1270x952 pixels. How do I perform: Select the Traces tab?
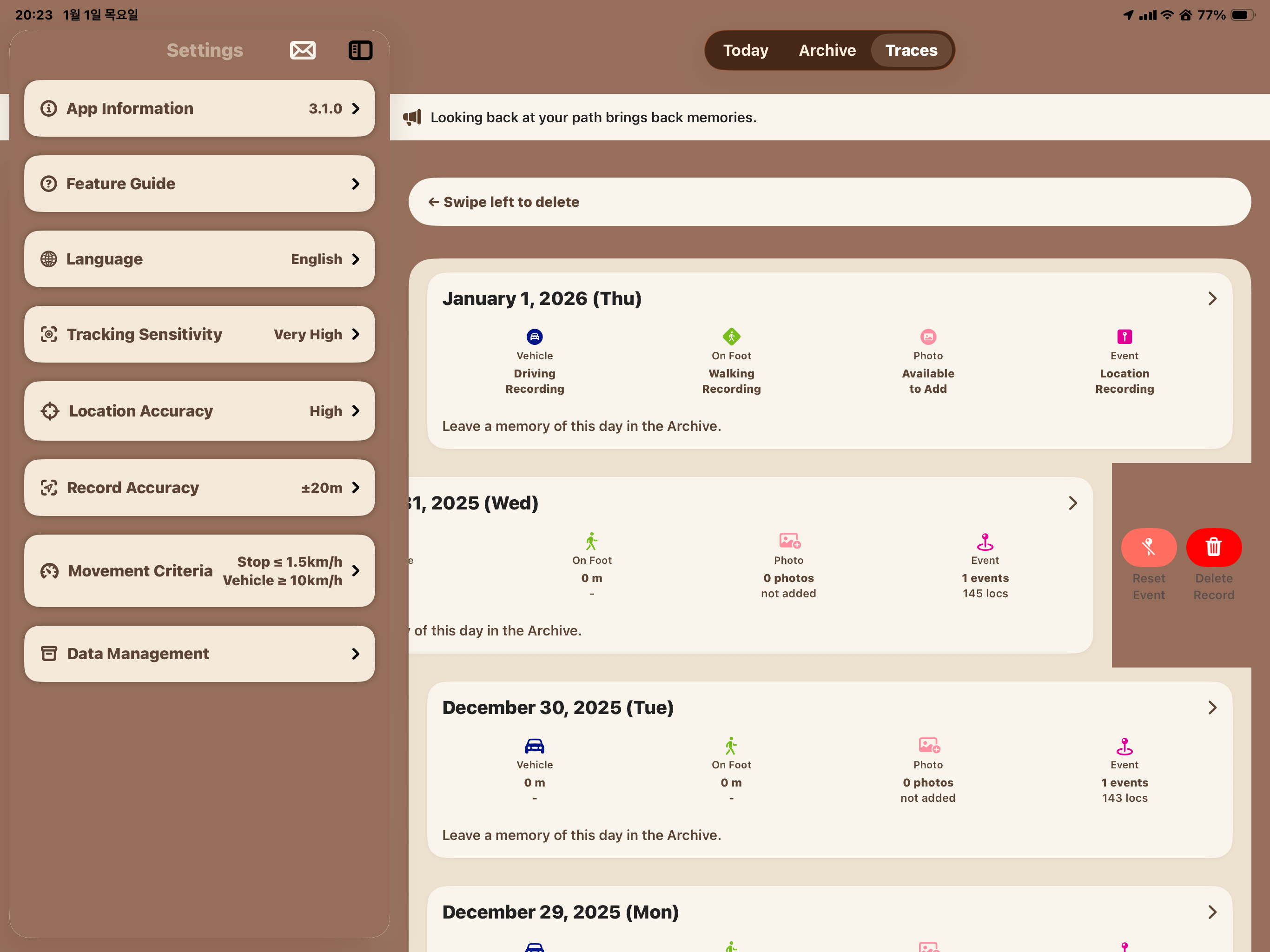click(911, 50)
